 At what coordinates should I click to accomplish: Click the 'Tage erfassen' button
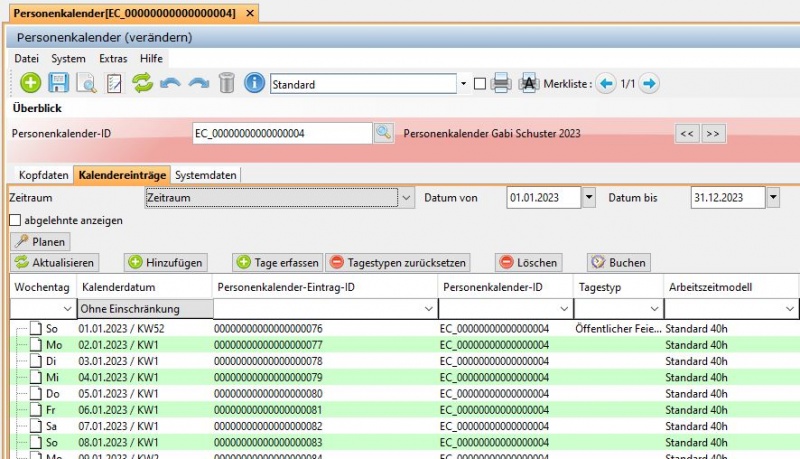(277, 263)
